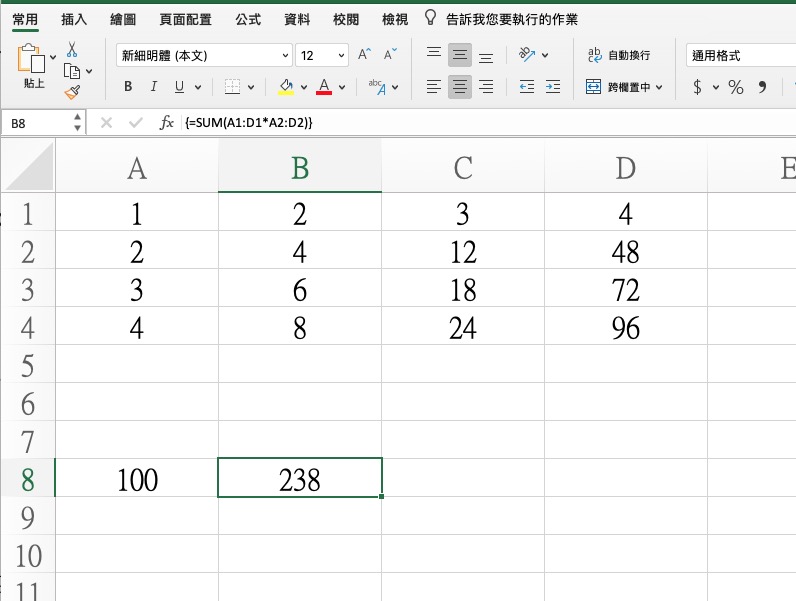The image size is (796, 601).
Task: Click 跨欄置中 merge and center button
Action: 618,87
